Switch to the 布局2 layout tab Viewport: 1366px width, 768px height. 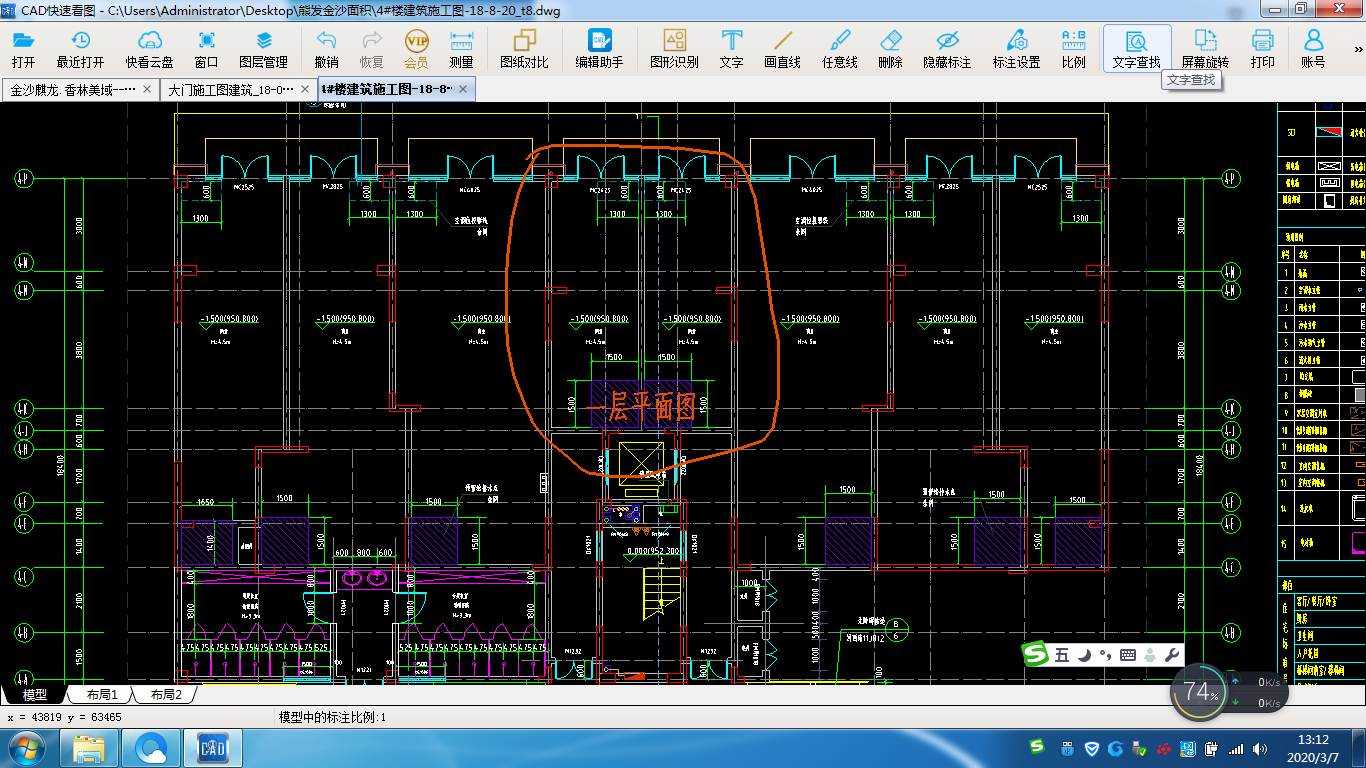tap(166, 694)
